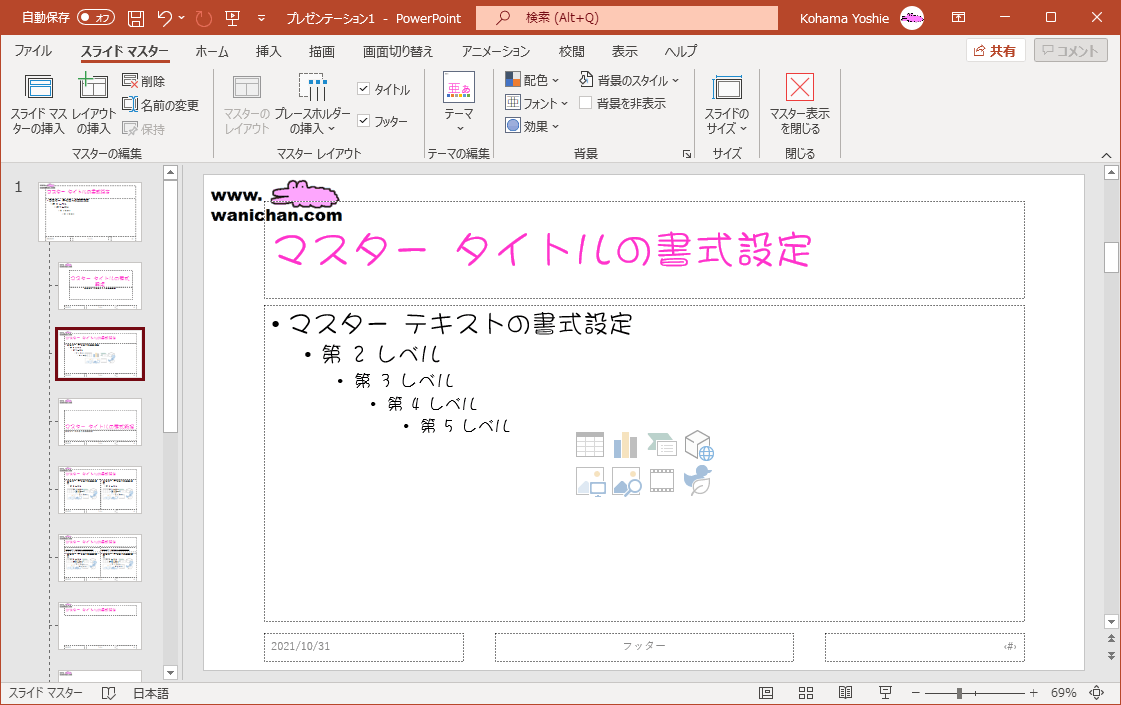Open 背景のスタイル dropdown
This screenshot has width=1121, height=705.
(629, 79)
